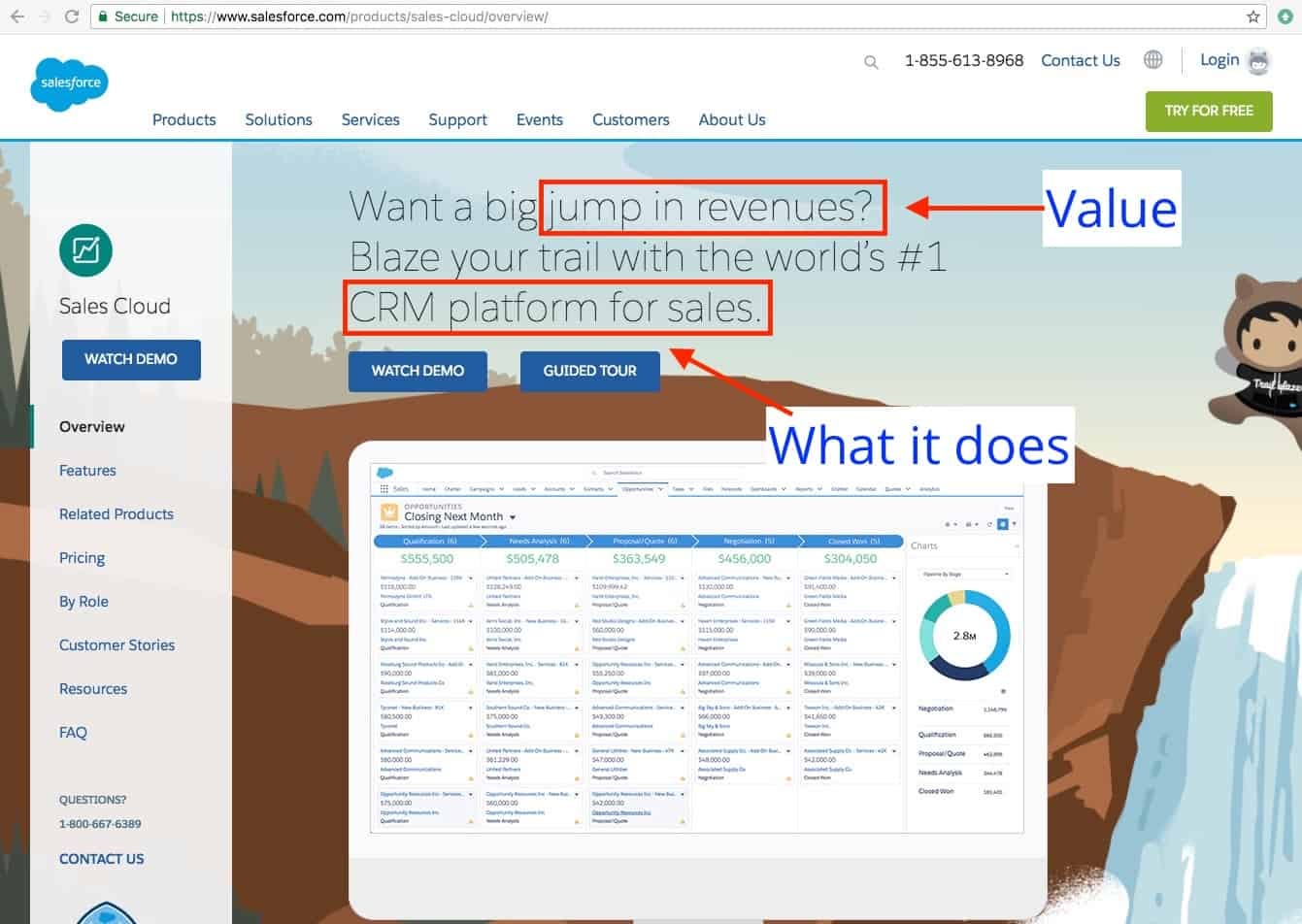Viewport: 1302px width, 924px height.
Task: Open the Pricing link in the sidebar
Action: 82,557
